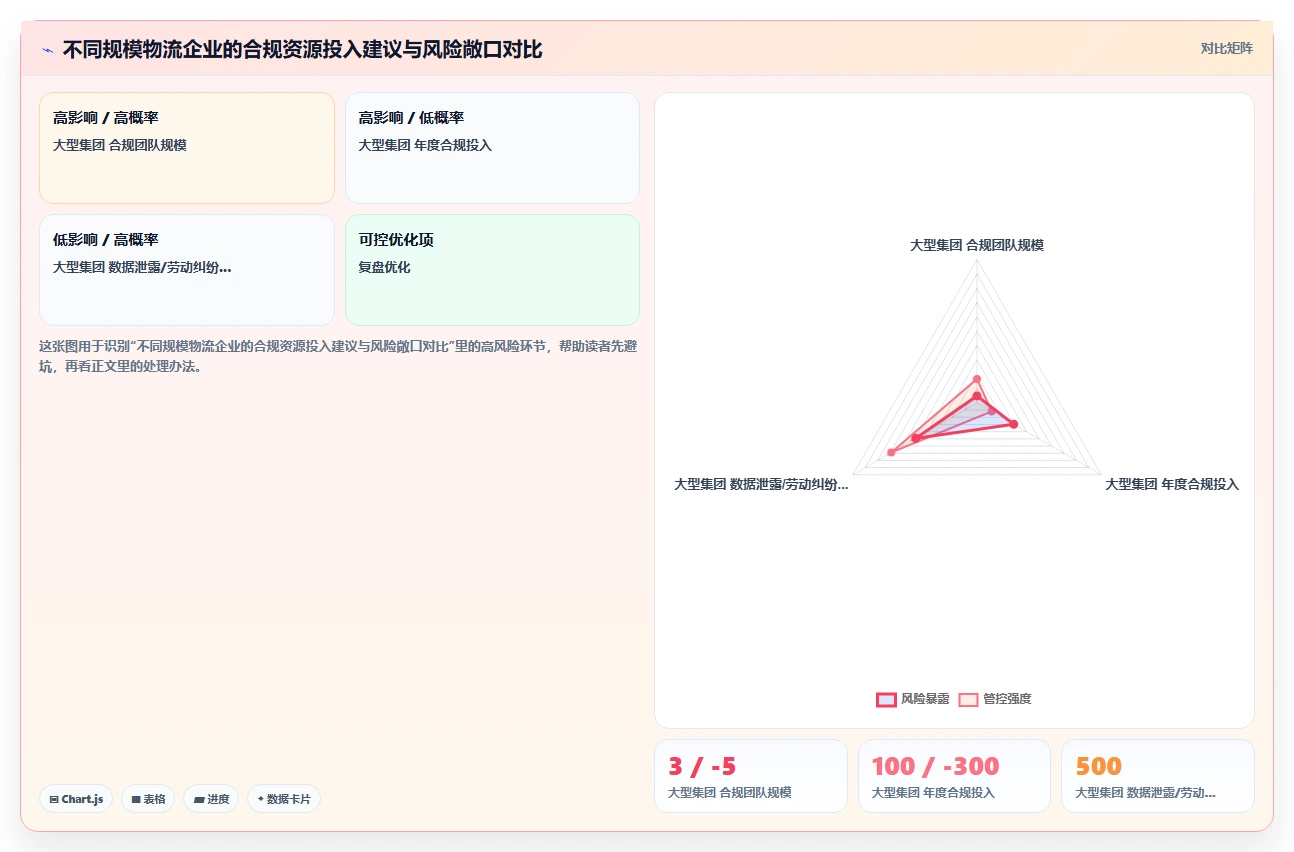
Task: Click the 管控强度 legend color box
Action: [x=968, y=699]
